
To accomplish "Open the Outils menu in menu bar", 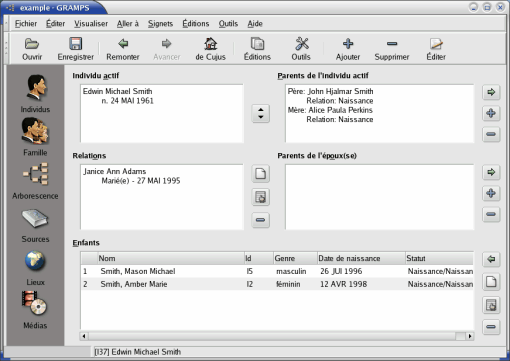I will pyautogui.click(x=228, y=24).
